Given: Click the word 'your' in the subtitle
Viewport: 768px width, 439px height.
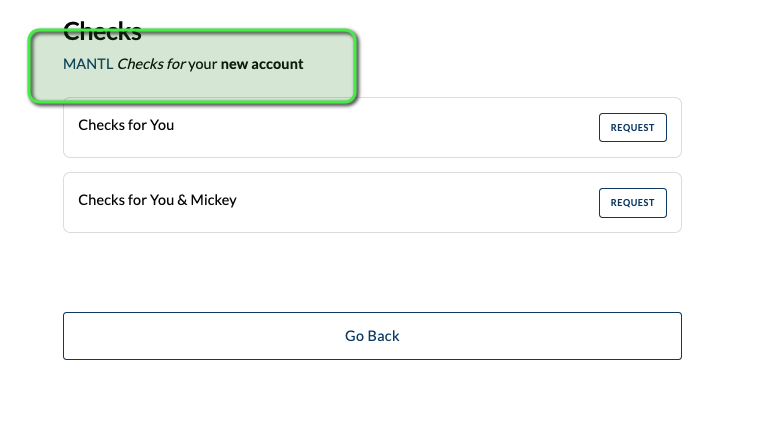Looking at the screenshot, I should pyautogui.click(x=203, y=65).
